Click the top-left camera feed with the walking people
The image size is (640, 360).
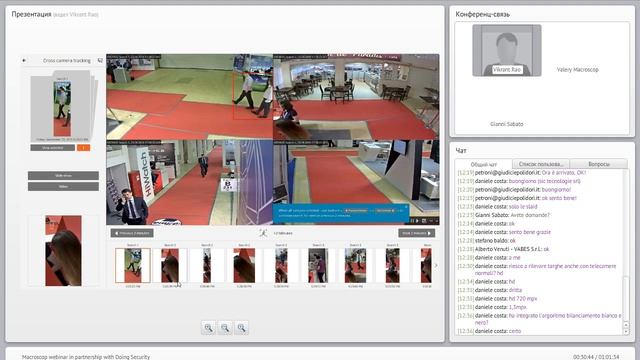[x=189, y=97]
